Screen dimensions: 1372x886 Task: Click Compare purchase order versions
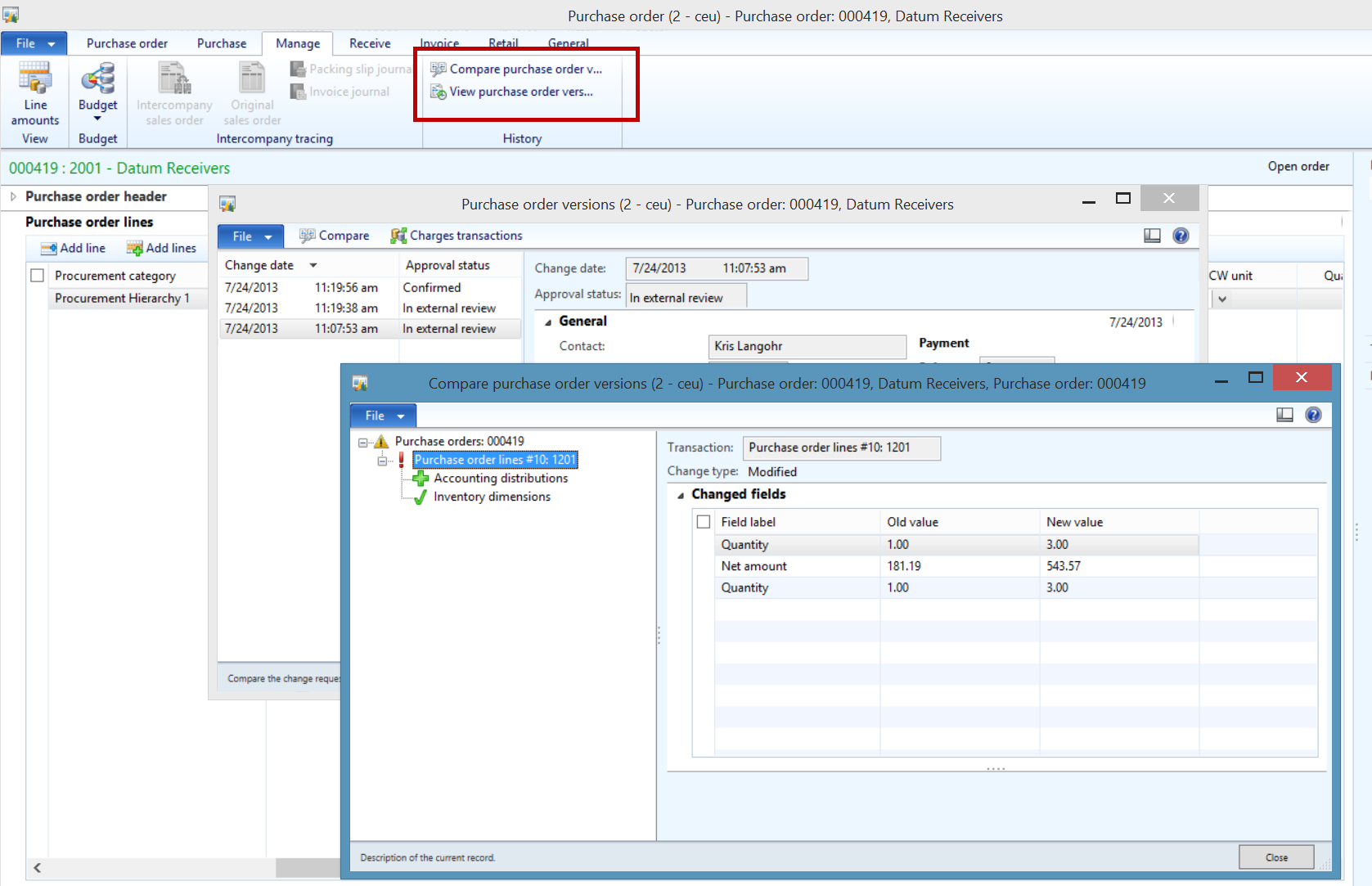coord(517,70)
